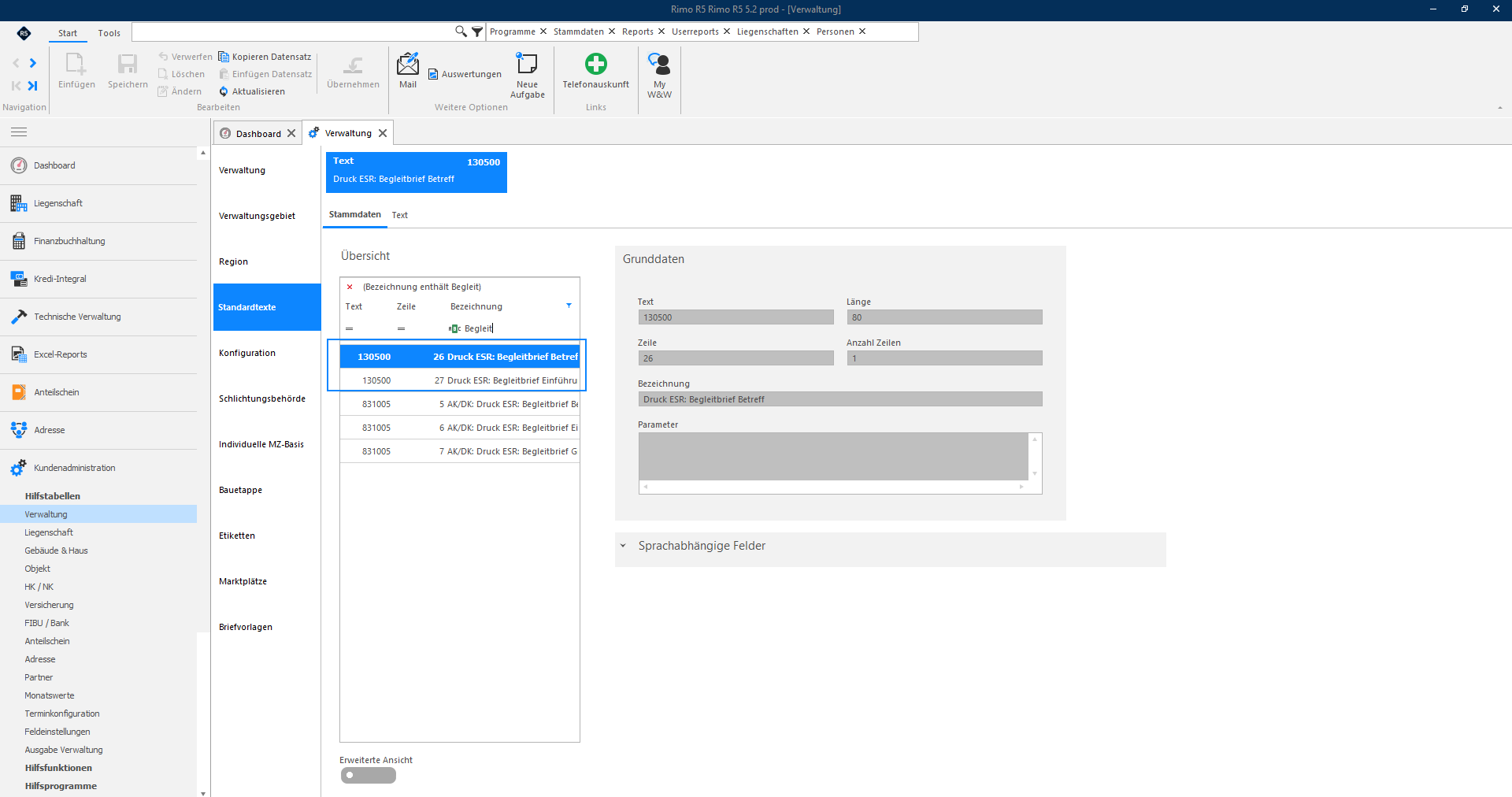Remove the Bezeichnung enthält Begleit filter

click(x=350, y=287)
